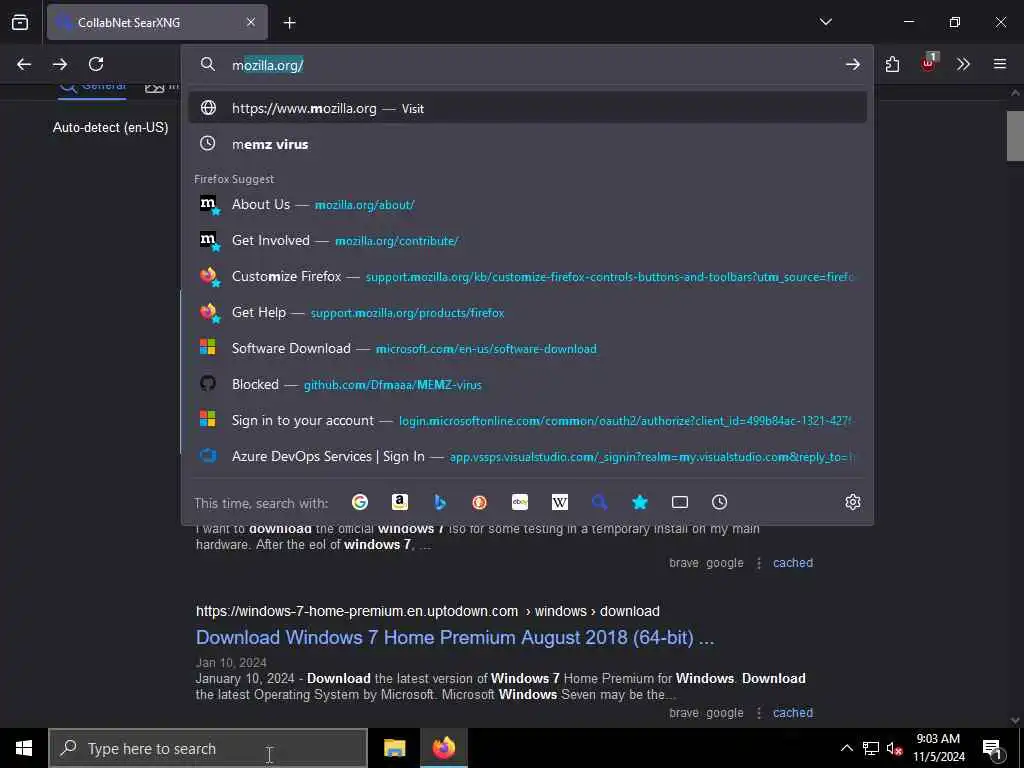1024x768 pixels.
Task: Show more tools overflow chevrons
Action: (x=963, y=64)
